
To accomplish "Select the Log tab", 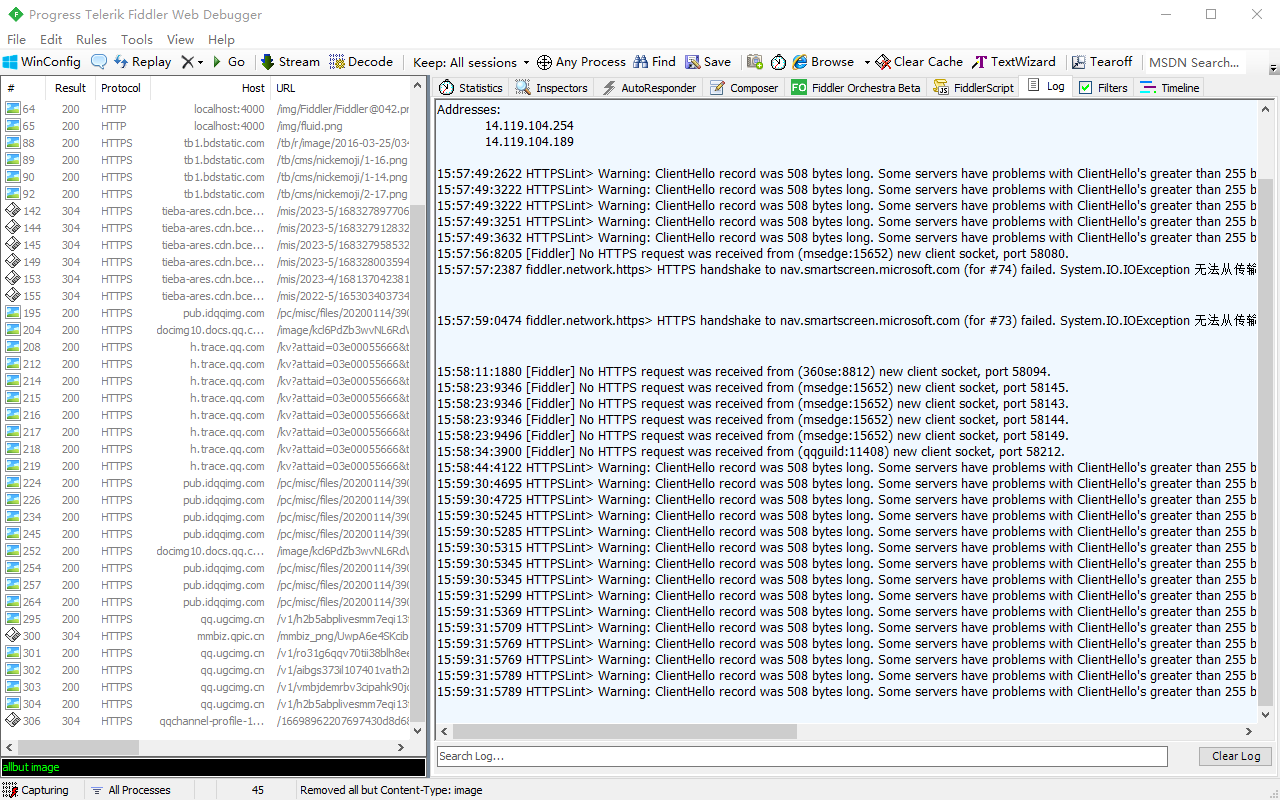I will click(x=1046, y=87).
